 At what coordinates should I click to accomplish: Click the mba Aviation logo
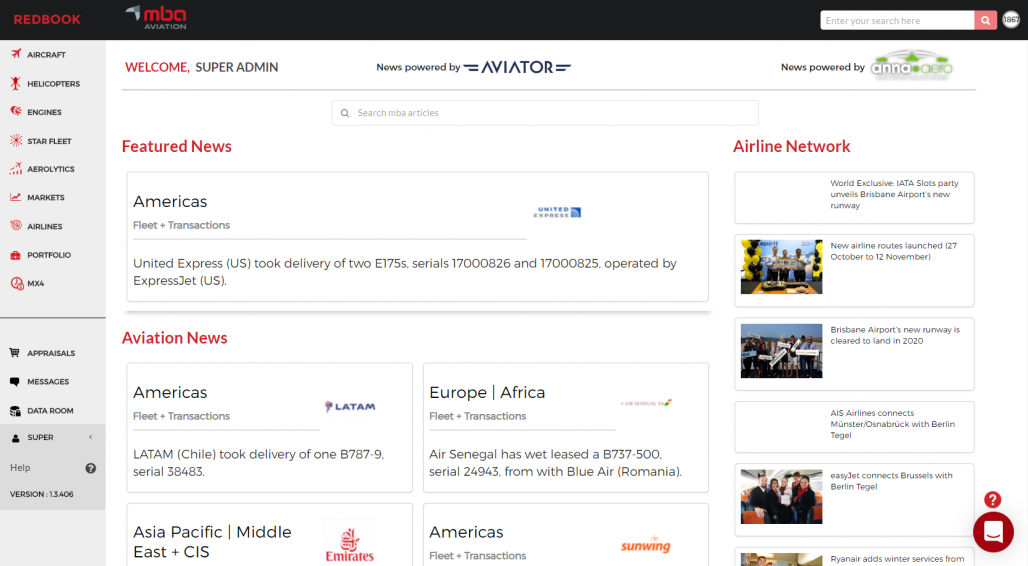pos(157,18)
